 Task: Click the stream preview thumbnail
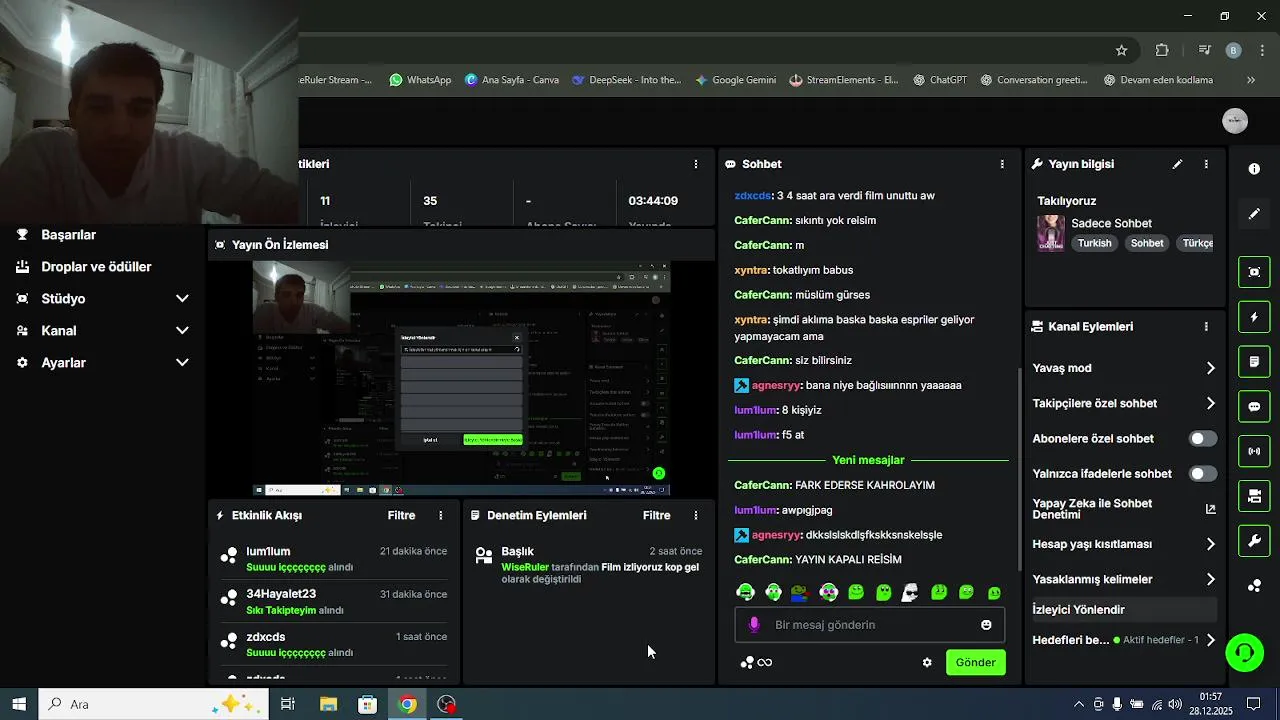click(461, 379)
